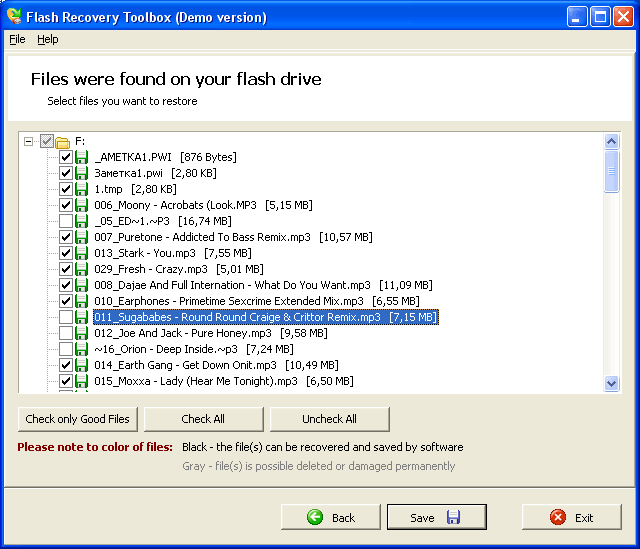Collapse the F: drive tree node
This screenshot has width=640, height=549.
coord(28,142)
